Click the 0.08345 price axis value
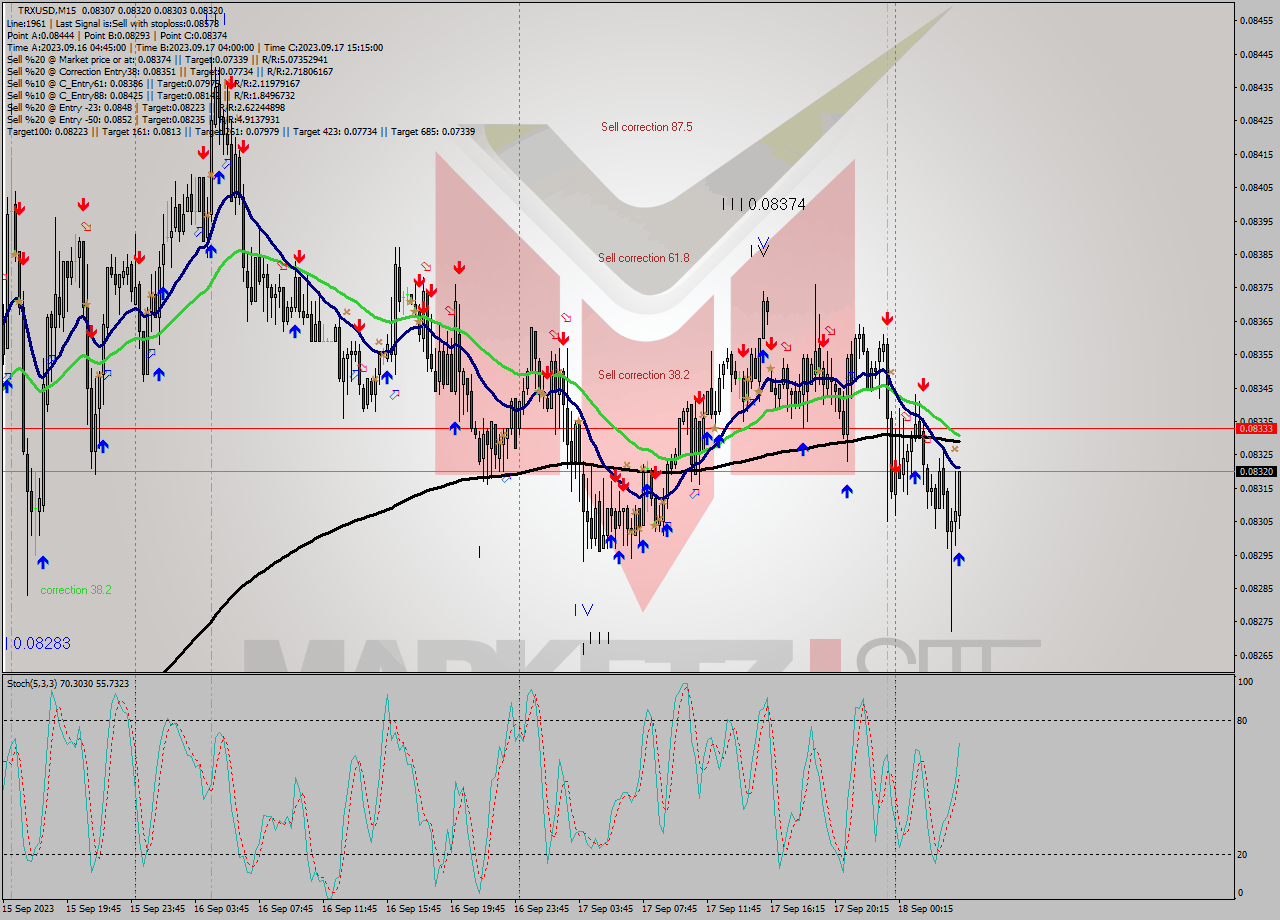The width and height of the screenshot is (1280, 920). coord(1256,388)
